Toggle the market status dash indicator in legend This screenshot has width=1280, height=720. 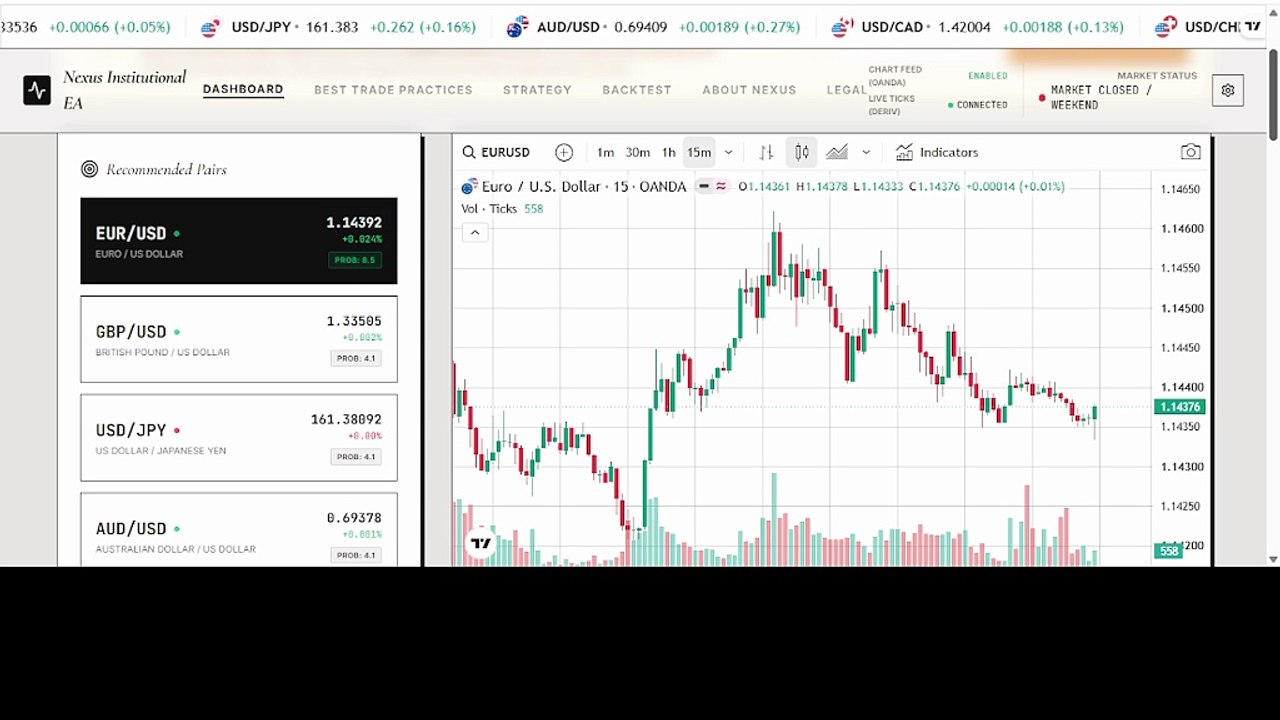pyautogui.click(x=703, y=186)
